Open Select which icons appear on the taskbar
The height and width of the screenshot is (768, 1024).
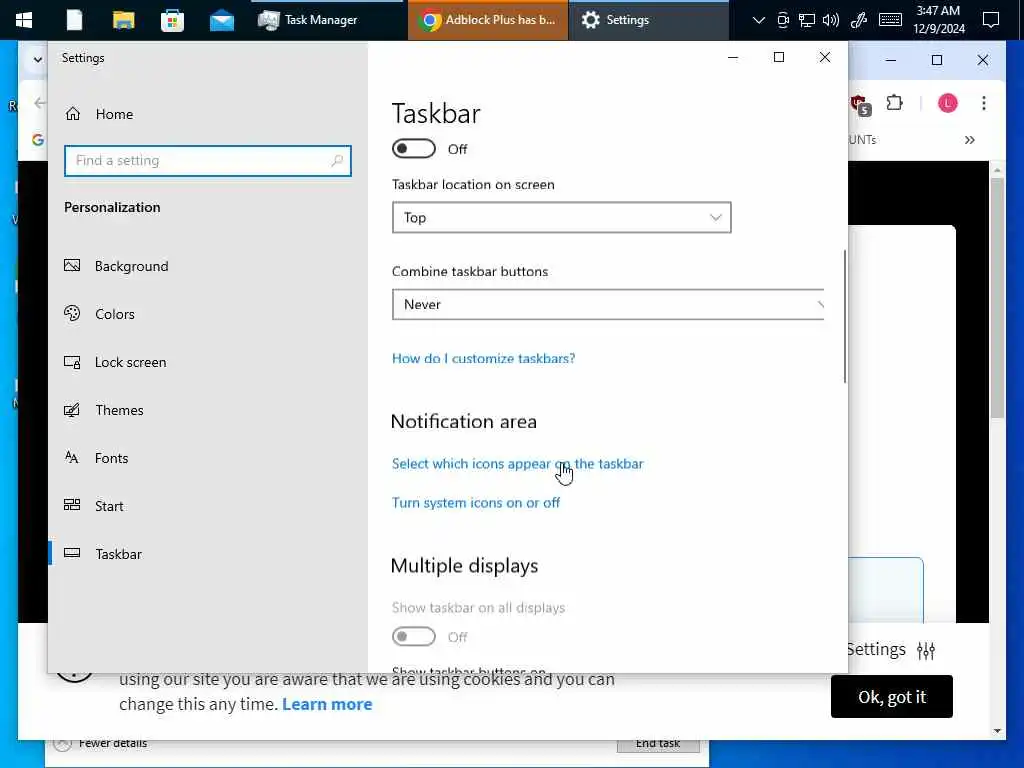[x=517, y=463]
